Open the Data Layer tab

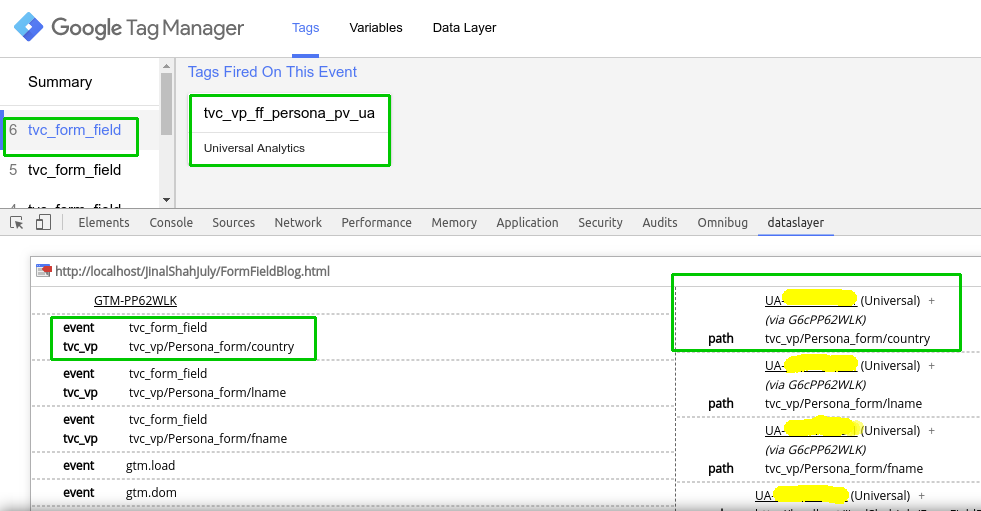464,28
